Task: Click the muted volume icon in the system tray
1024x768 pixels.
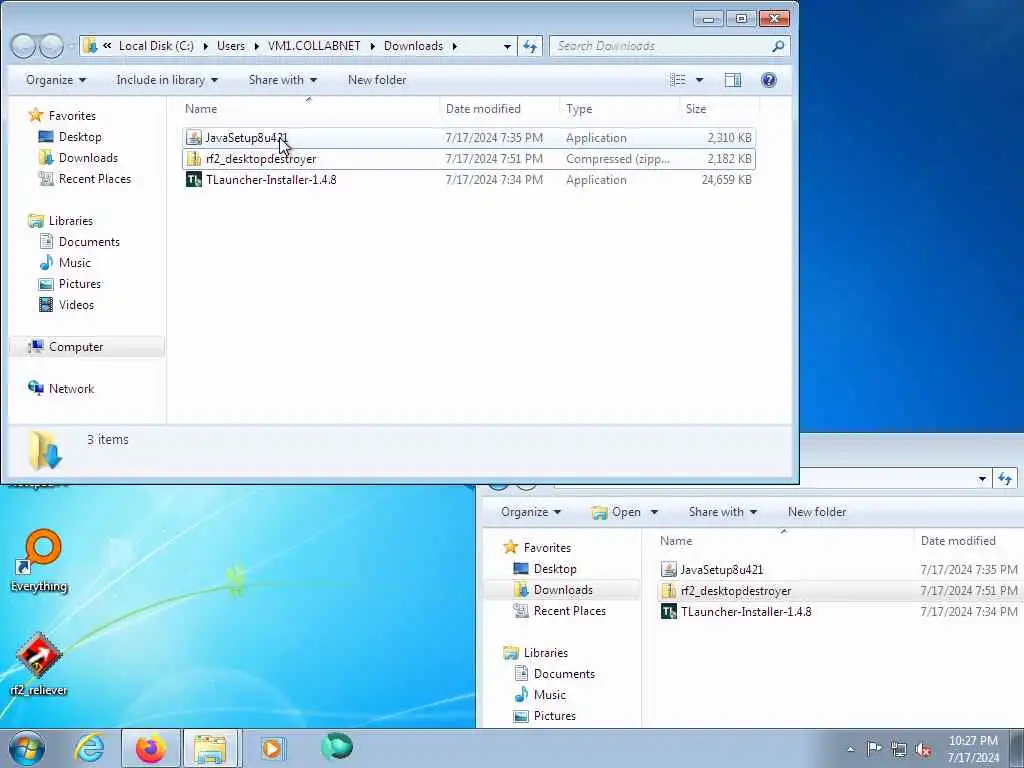Action: point(923,749)
